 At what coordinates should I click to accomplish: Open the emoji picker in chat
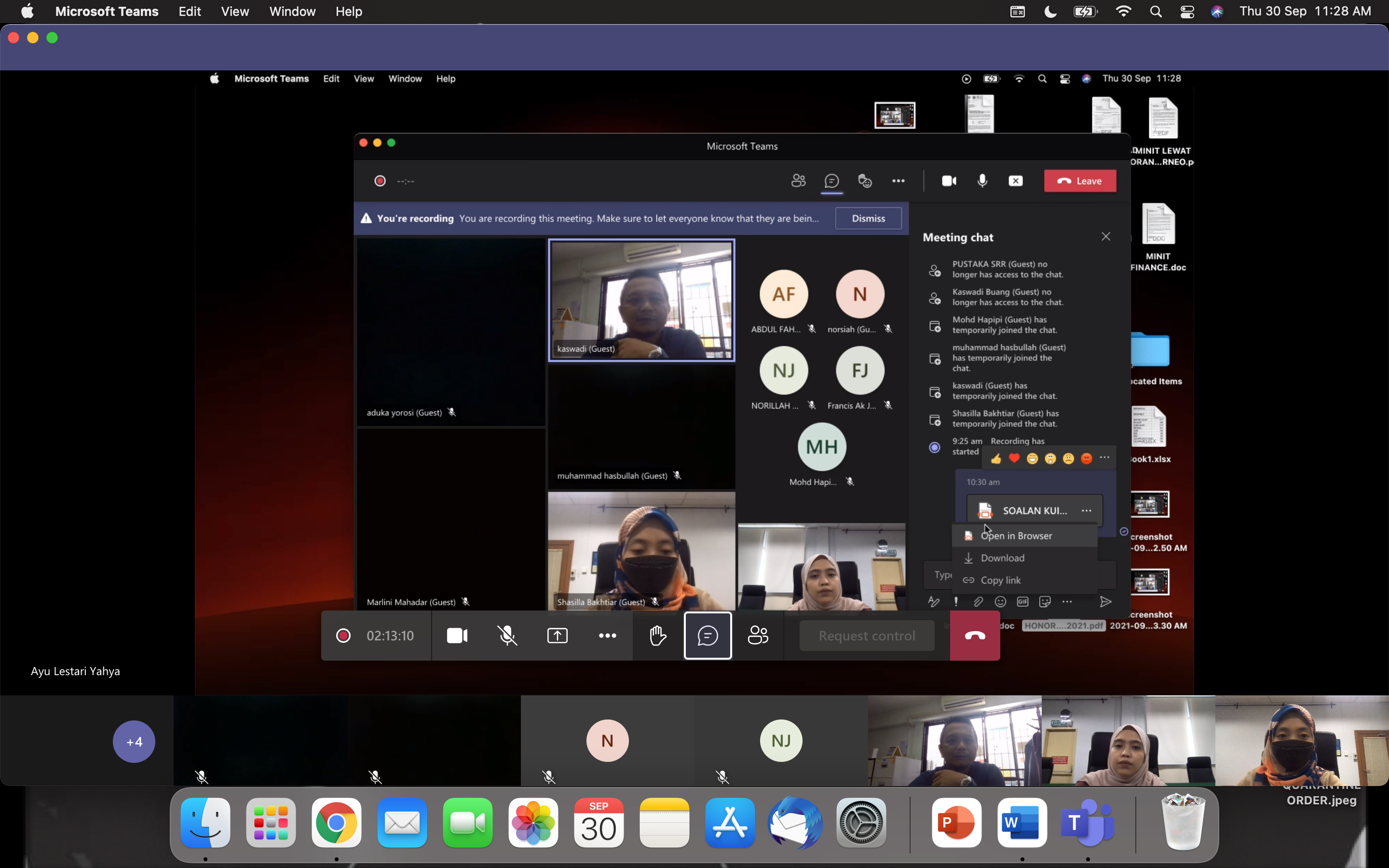pyautogui.click(x=1000, y=602)
